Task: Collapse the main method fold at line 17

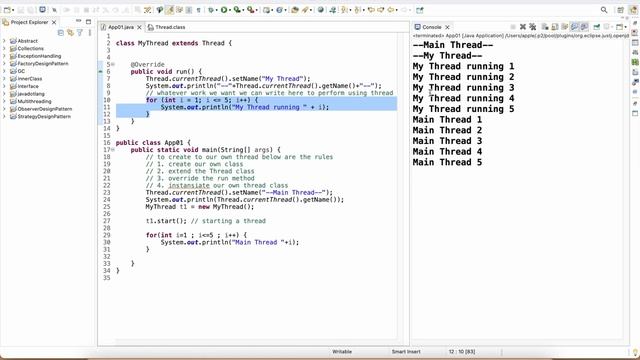Action: [x=113, y=150]
